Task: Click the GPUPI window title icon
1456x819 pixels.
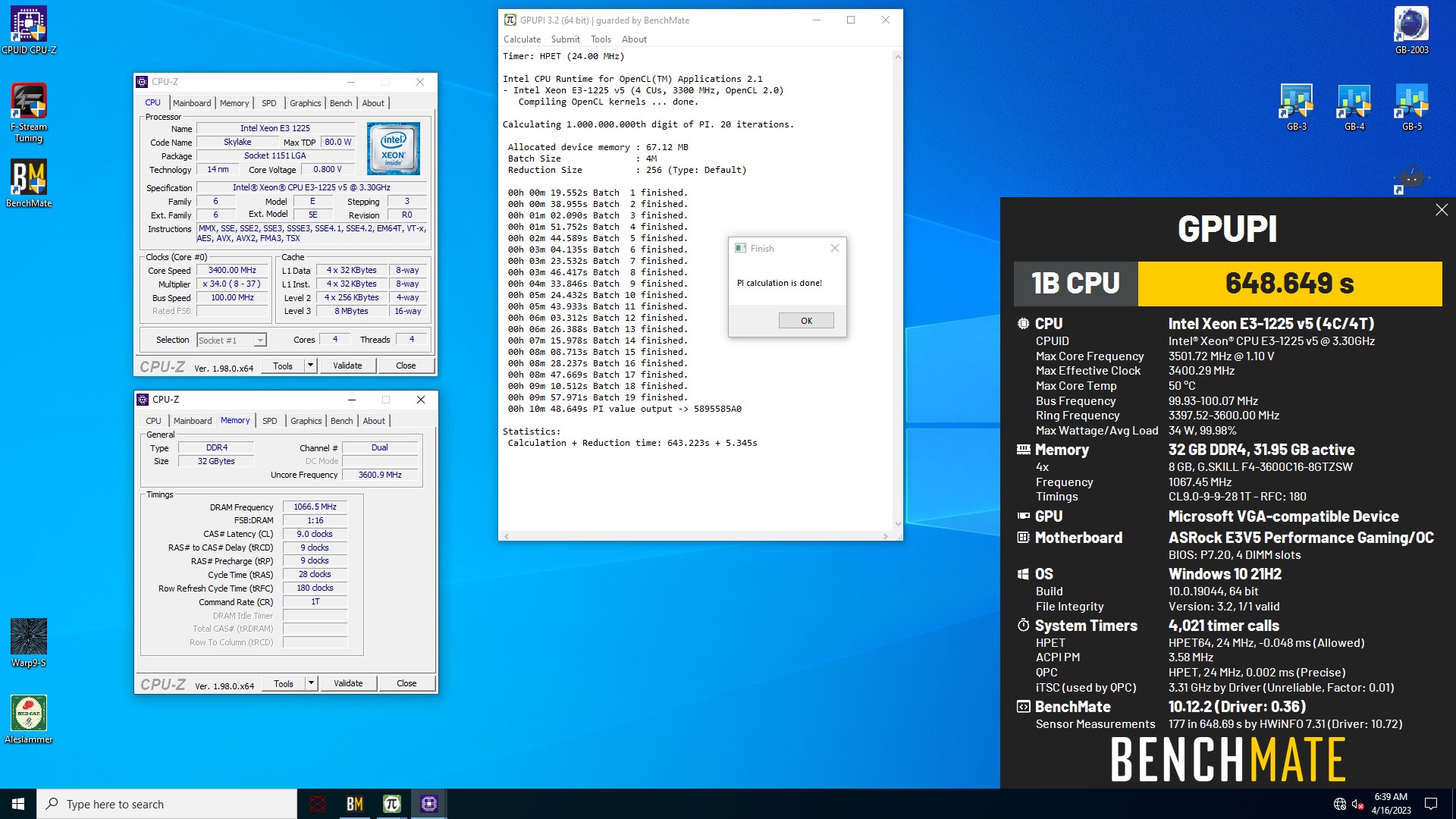Action: [x=510, y=20]
